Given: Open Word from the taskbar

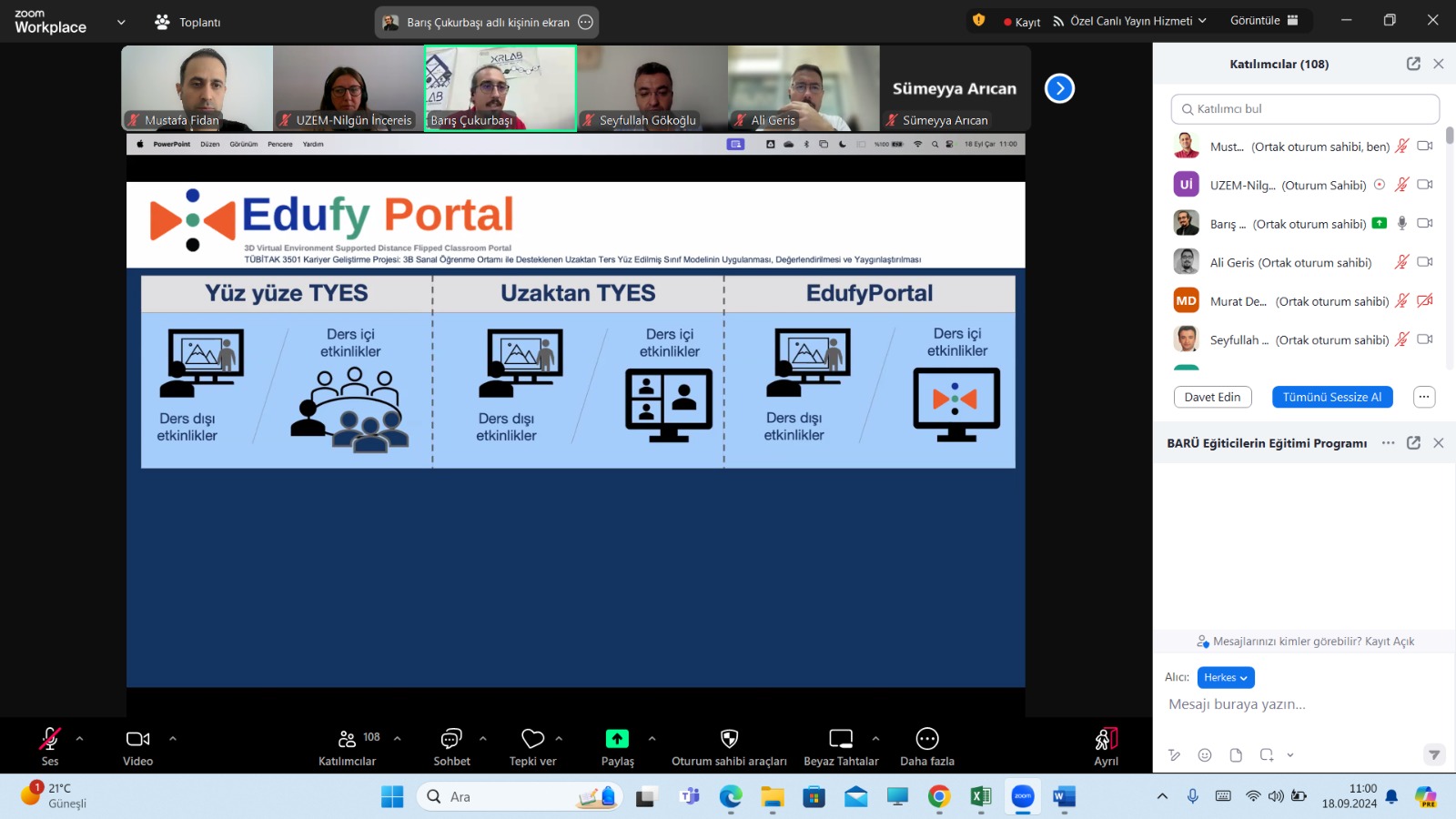Looking at the screenshot, I should click(x=1064, y=796).
